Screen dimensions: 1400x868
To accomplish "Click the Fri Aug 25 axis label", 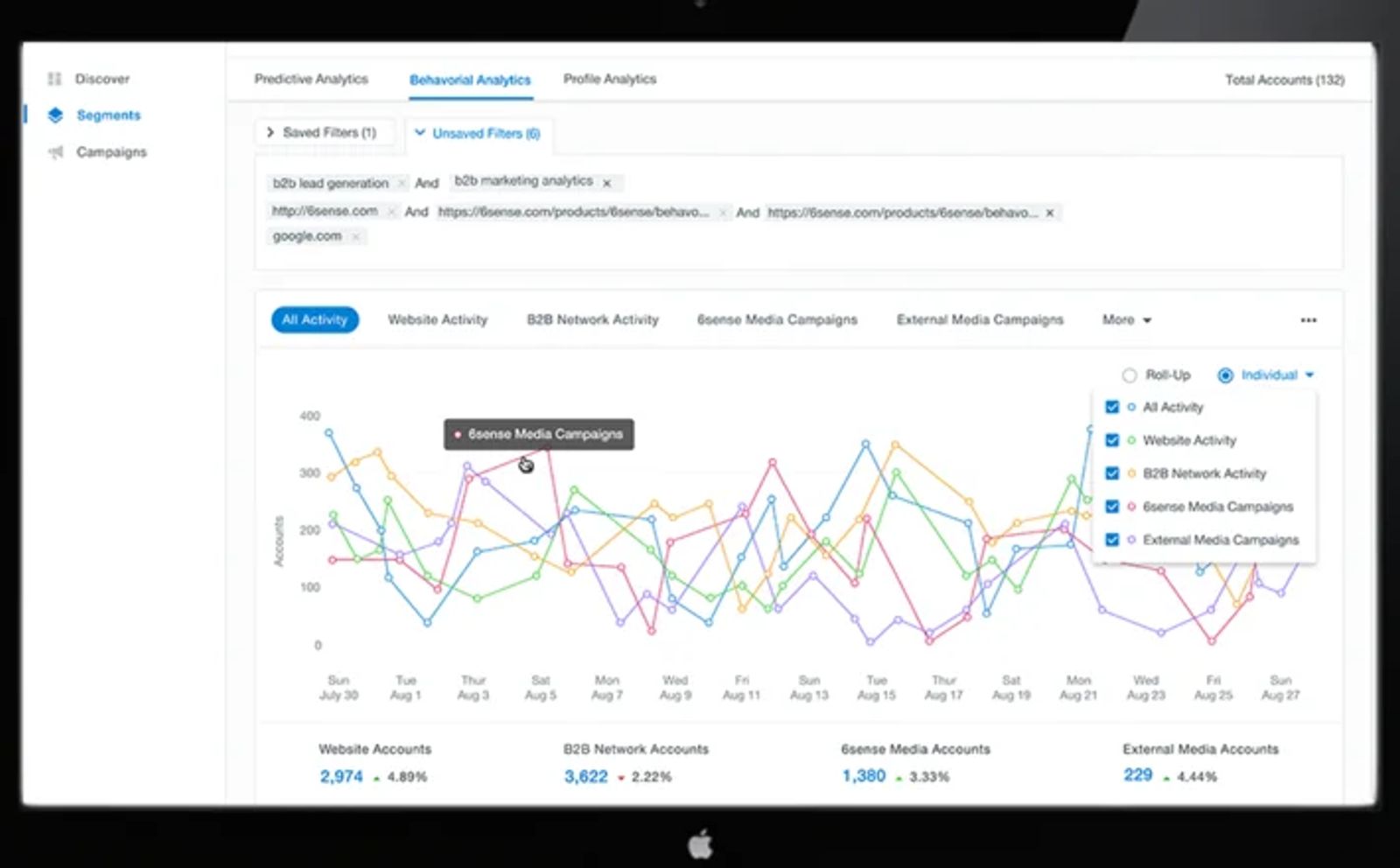I will pos(1214,688).
